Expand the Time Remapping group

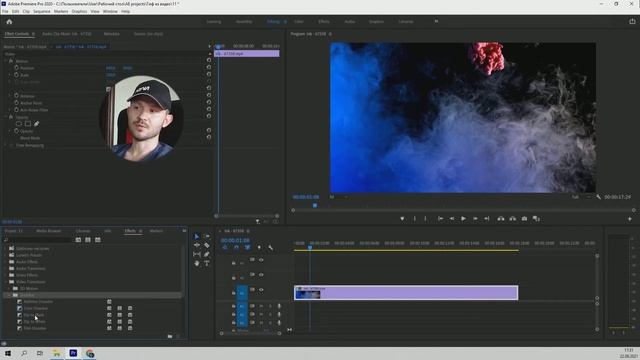point(6,145)
